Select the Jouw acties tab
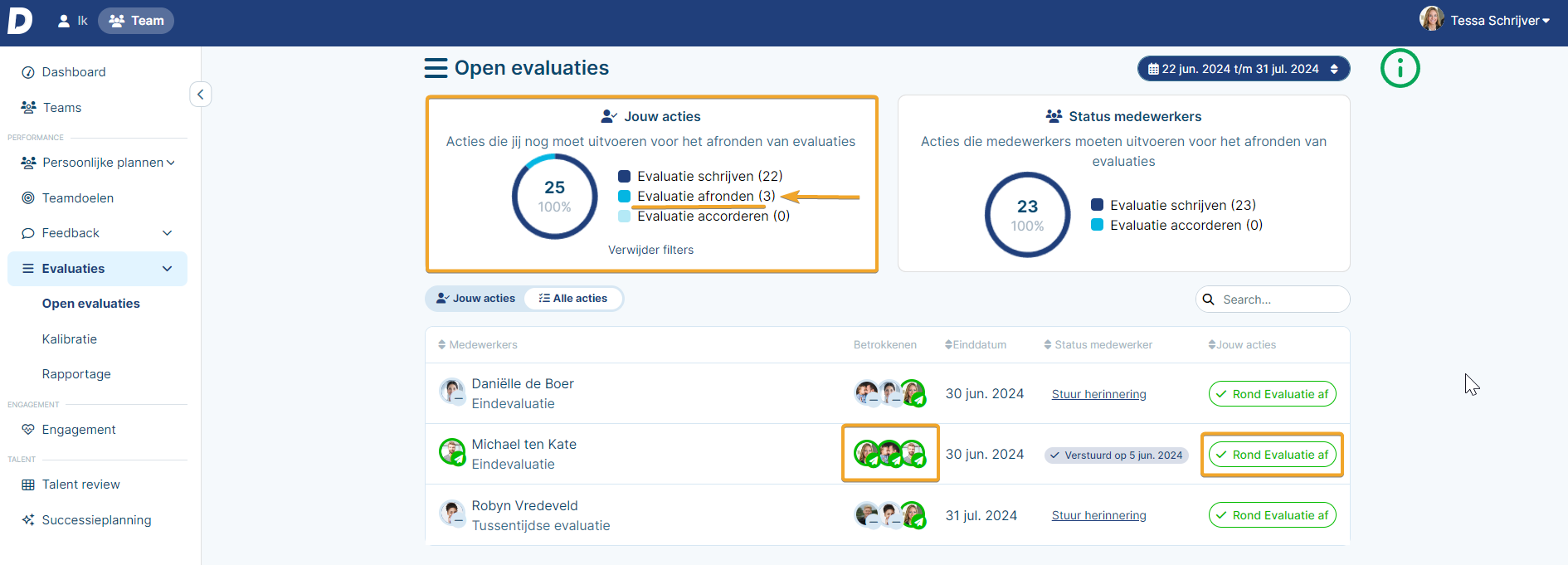Screen dimensions: 1568x565 point(475,299)
